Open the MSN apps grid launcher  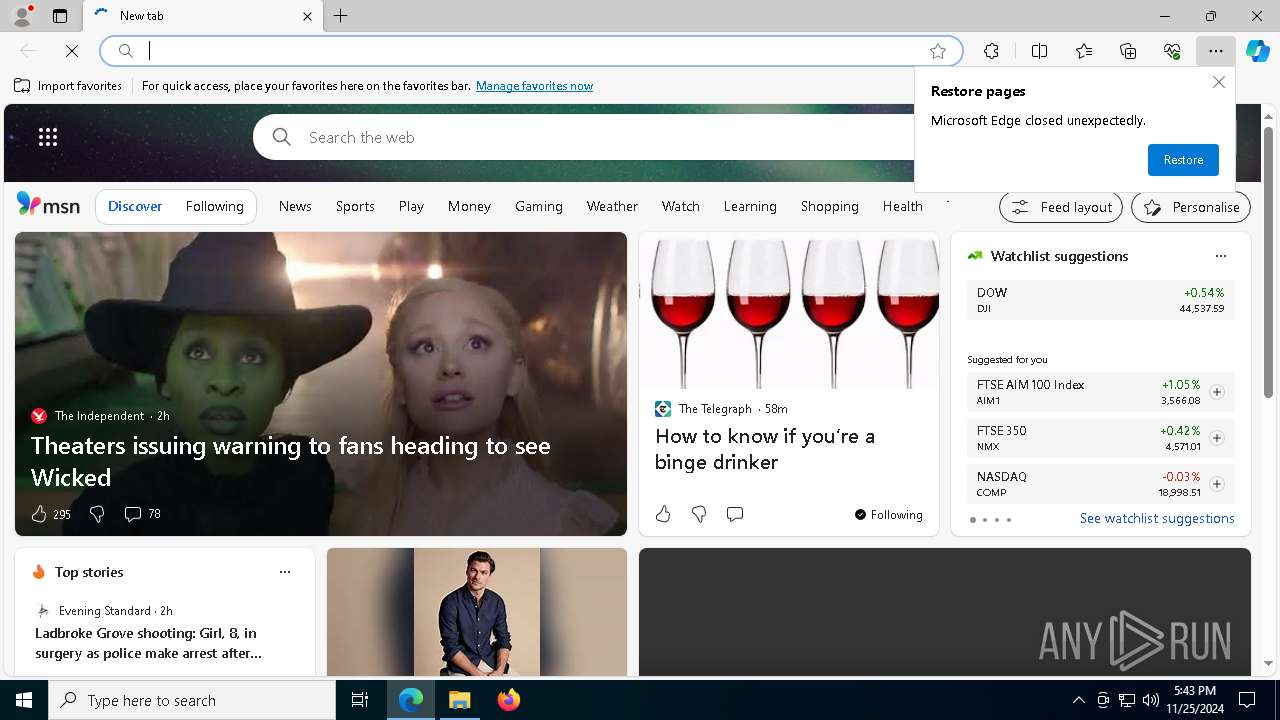(x=48, y=137)
